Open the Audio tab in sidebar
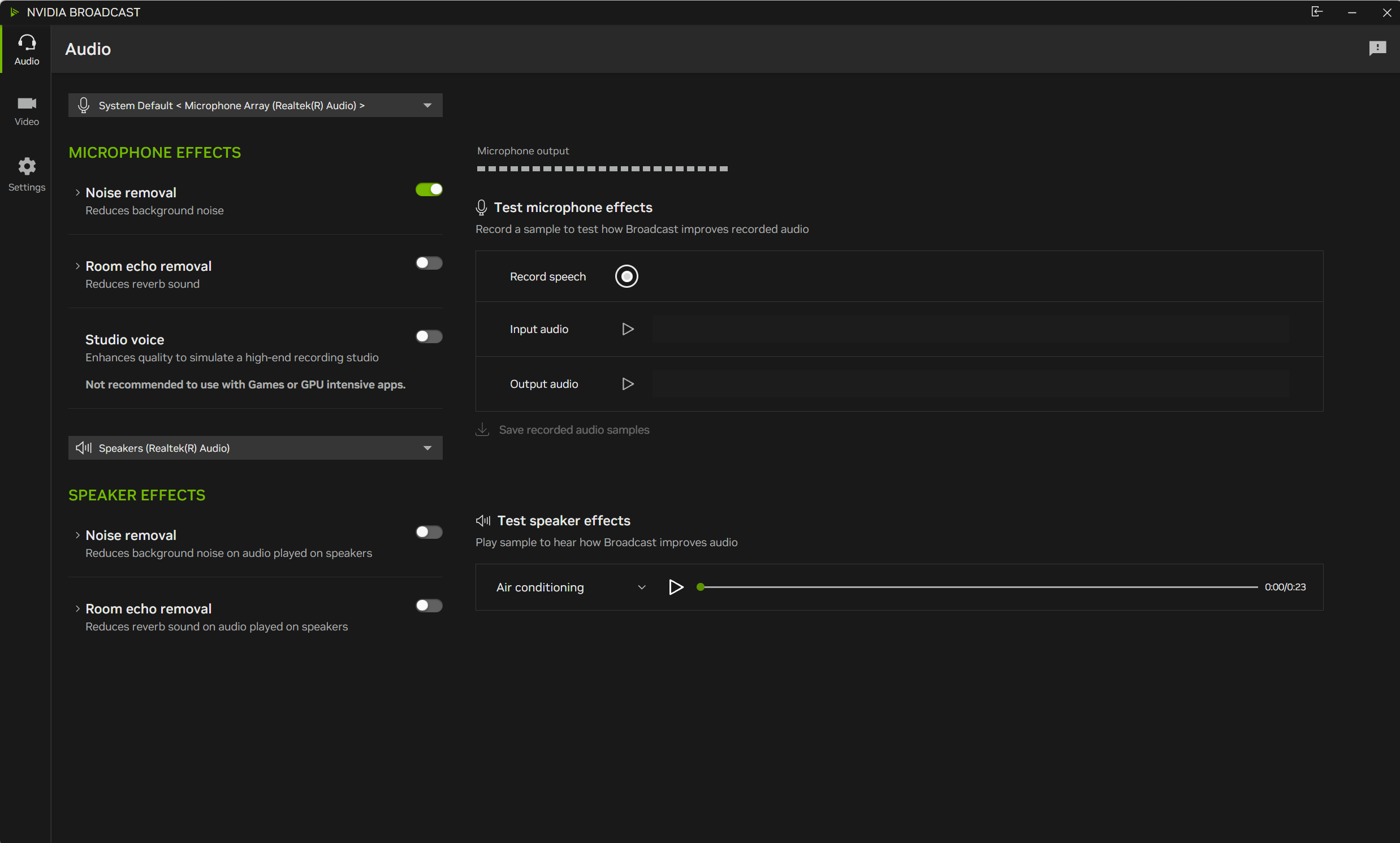Image resolution: width=1400 pixels, height=843 pixels. coord(26,49)
